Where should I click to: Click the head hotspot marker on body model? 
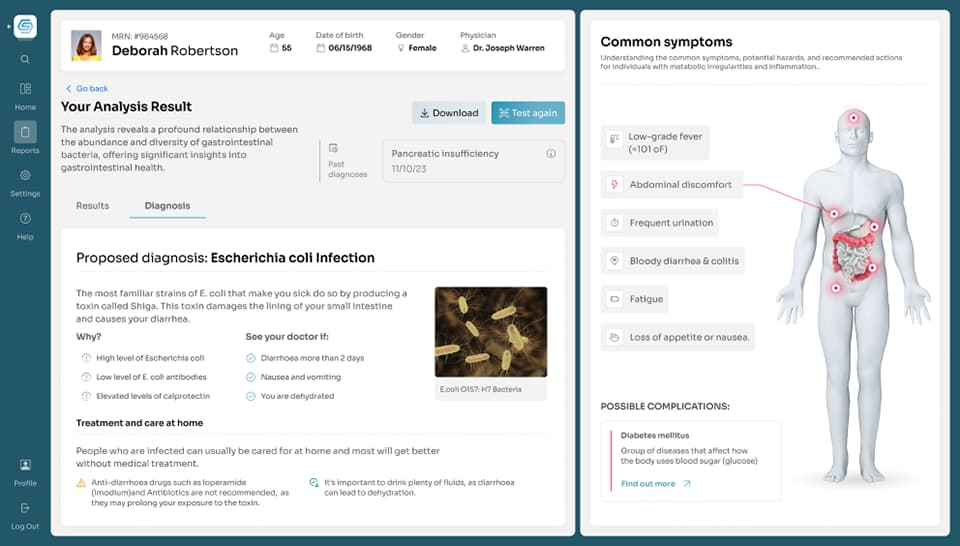point(853,119)
